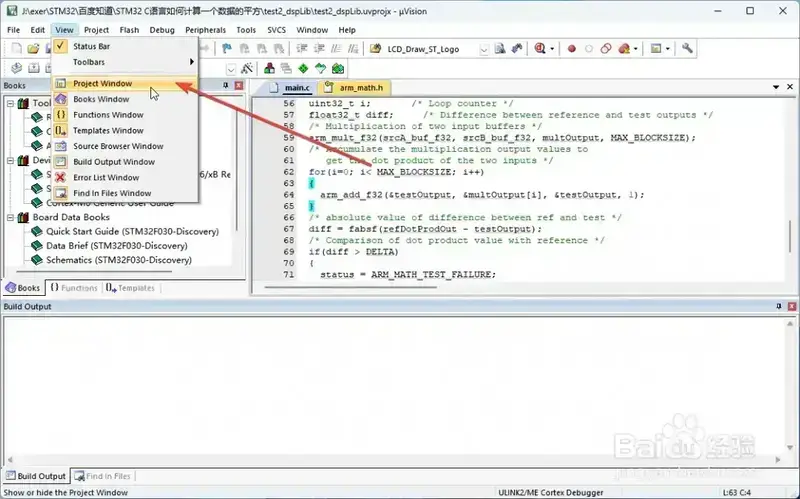This screenshot has height=499, width=800.
Task: Open the Functions tab in left panel
Action: (x=74, y=287)
